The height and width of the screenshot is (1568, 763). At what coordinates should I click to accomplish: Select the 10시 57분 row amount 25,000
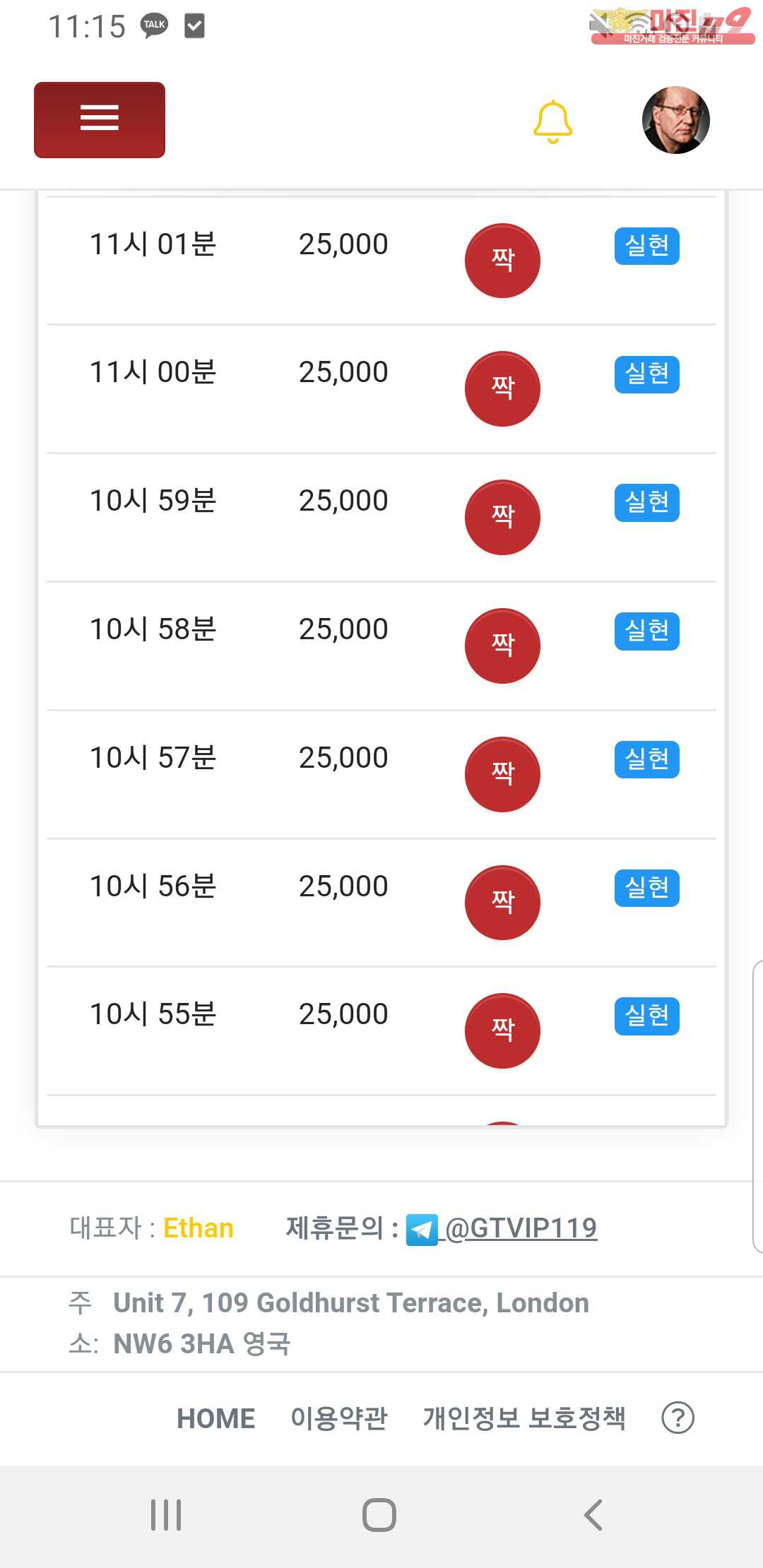point(343,758)
